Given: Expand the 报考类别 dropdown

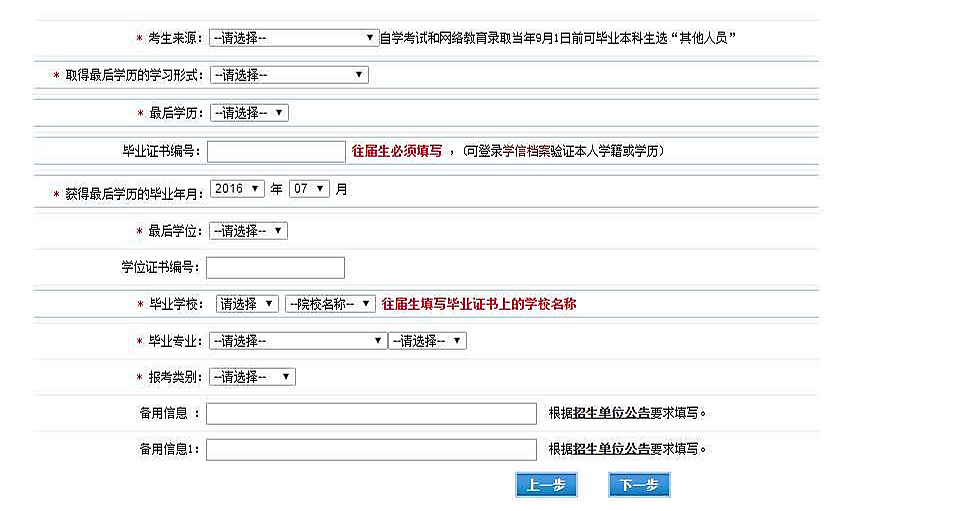Looking at the screenshot, I should pyautogui.click(x=252, y=377).
